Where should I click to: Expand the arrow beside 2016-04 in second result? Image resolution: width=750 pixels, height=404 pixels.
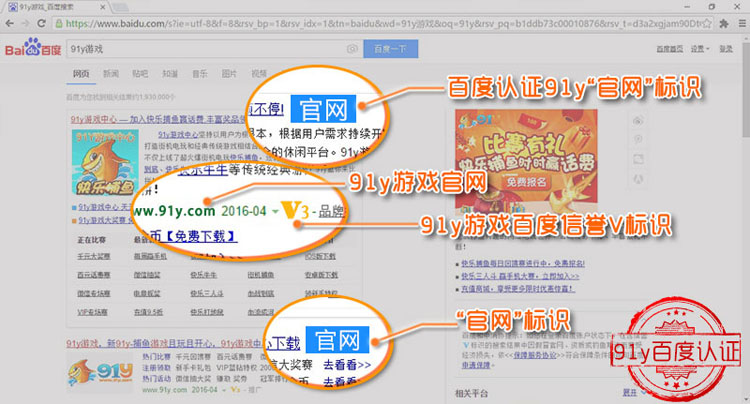click(x=225, y=390)
